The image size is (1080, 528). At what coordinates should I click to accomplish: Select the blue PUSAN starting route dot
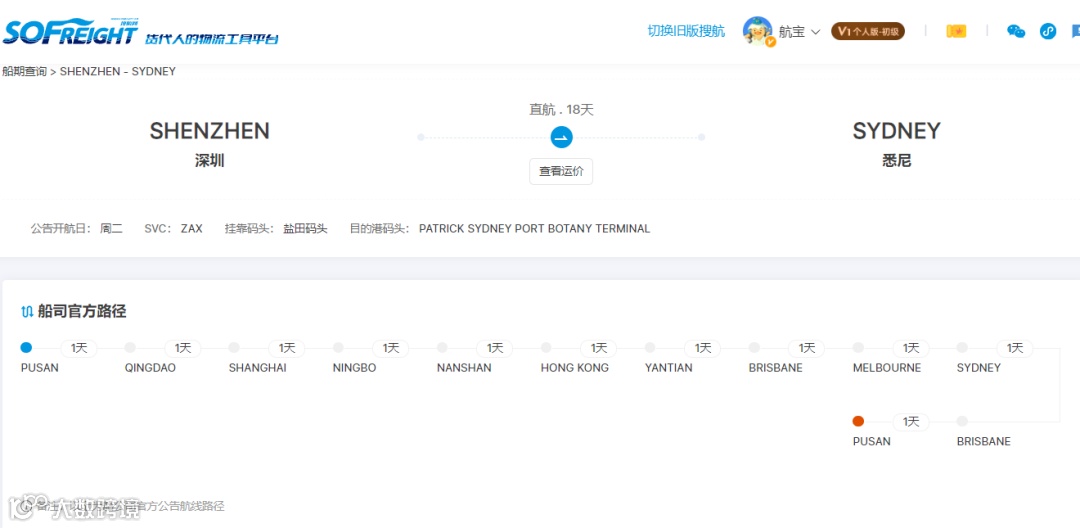pos(26,348)
